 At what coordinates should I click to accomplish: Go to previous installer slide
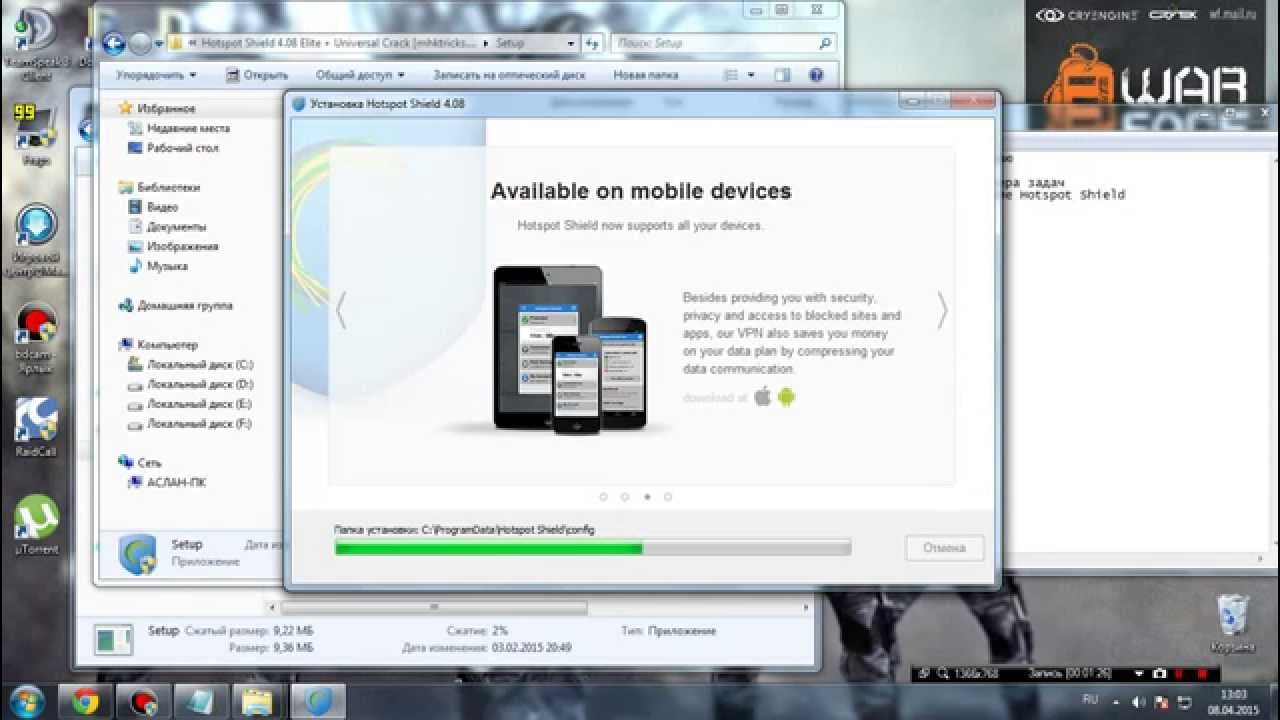341,310
